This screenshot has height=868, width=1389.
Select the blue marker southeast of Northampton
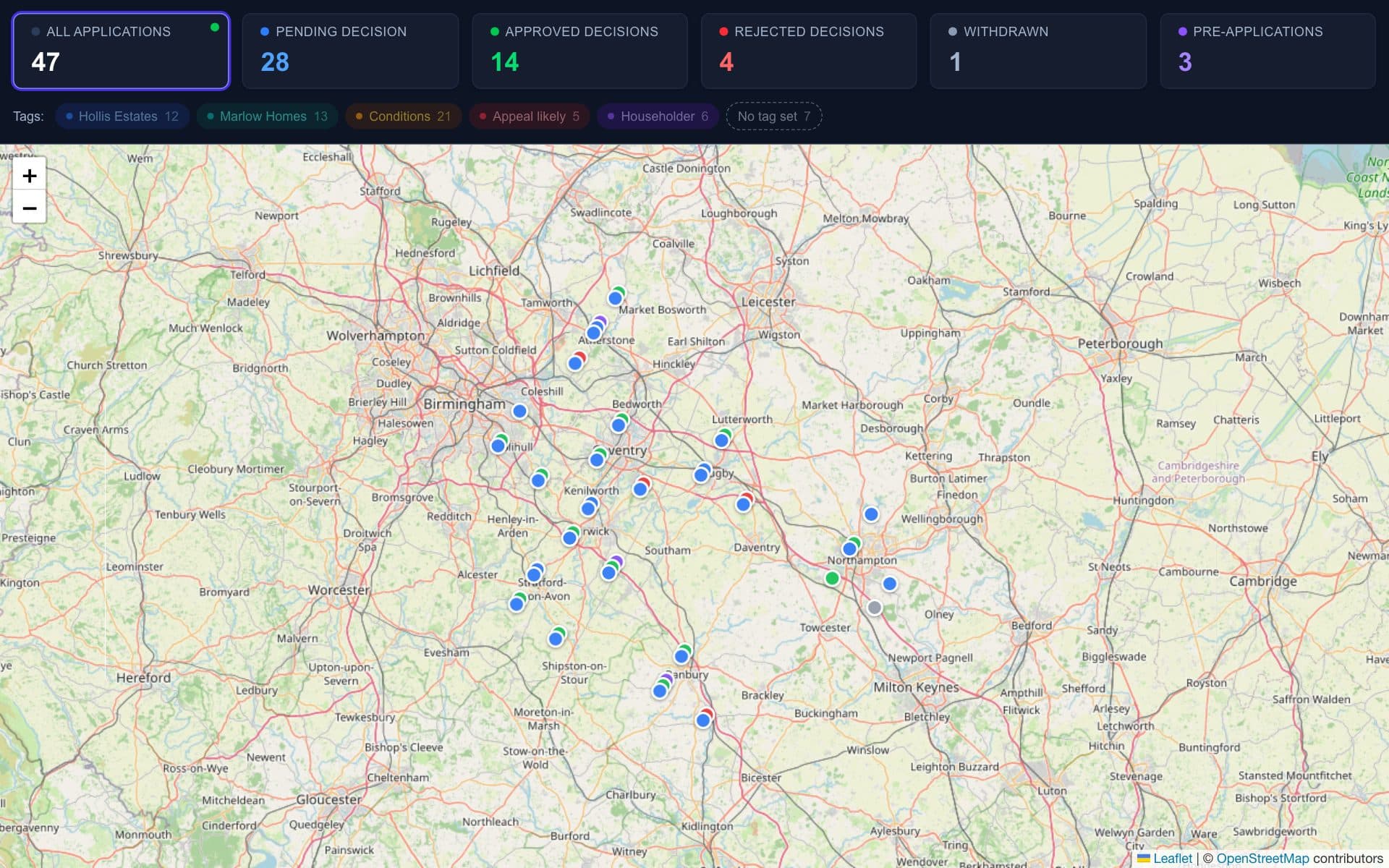890,584
